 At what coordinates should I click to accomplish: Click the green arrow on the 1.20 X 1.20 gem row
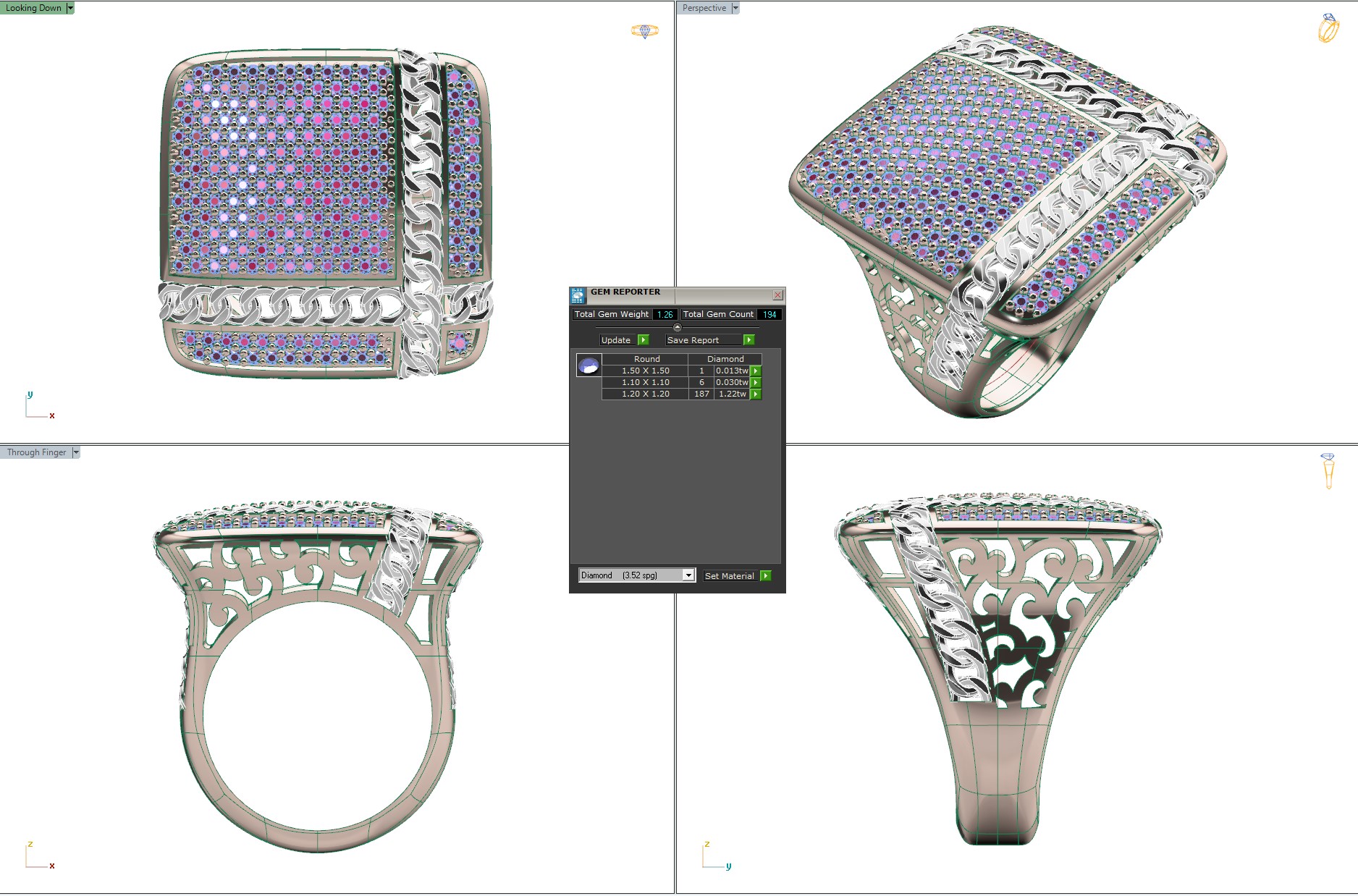(x=756, y=394)
